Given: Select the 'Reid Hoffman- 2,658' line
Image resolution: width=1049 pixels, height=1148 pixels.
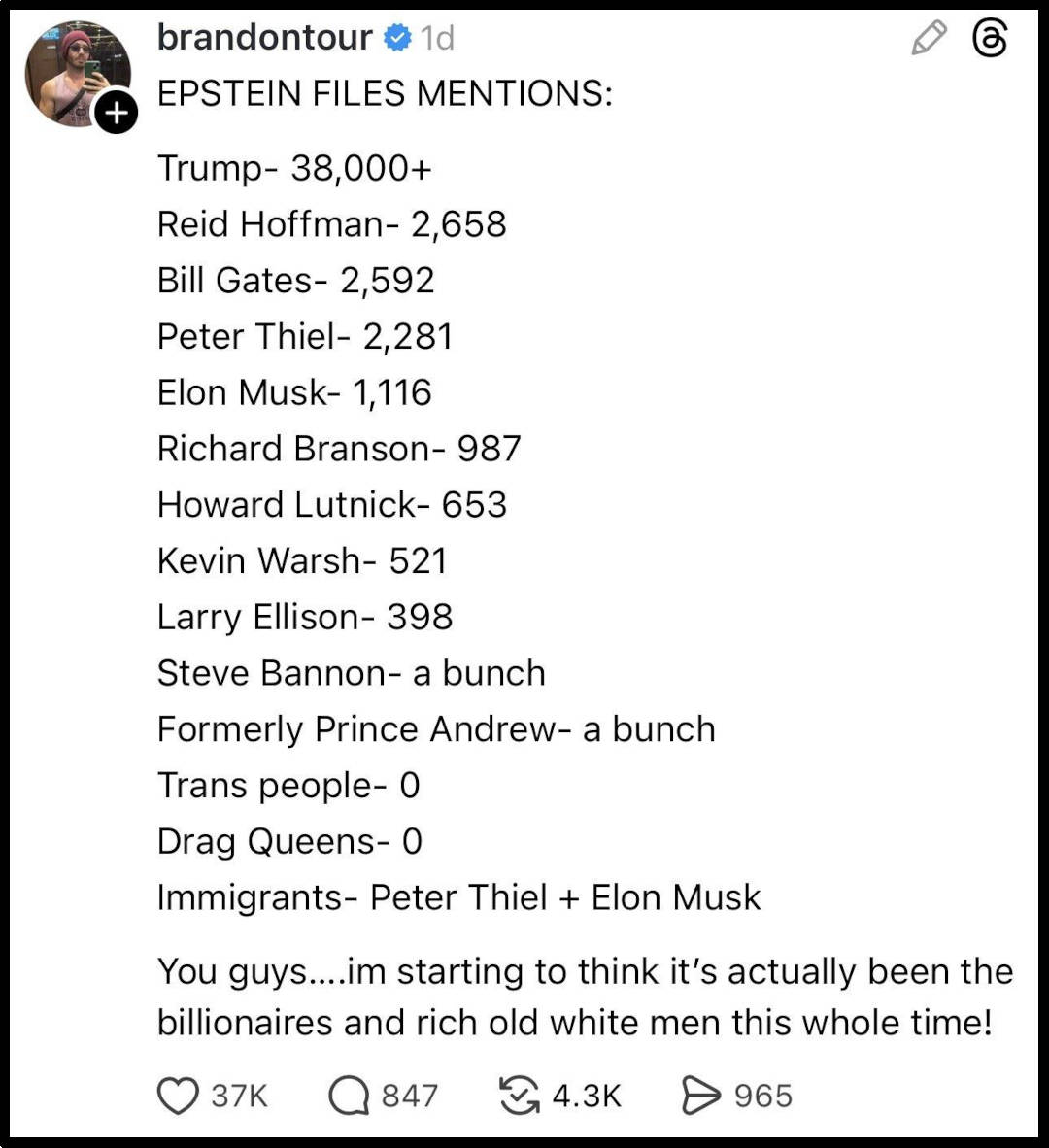Looking at the screenshot, I should [331, 224].
